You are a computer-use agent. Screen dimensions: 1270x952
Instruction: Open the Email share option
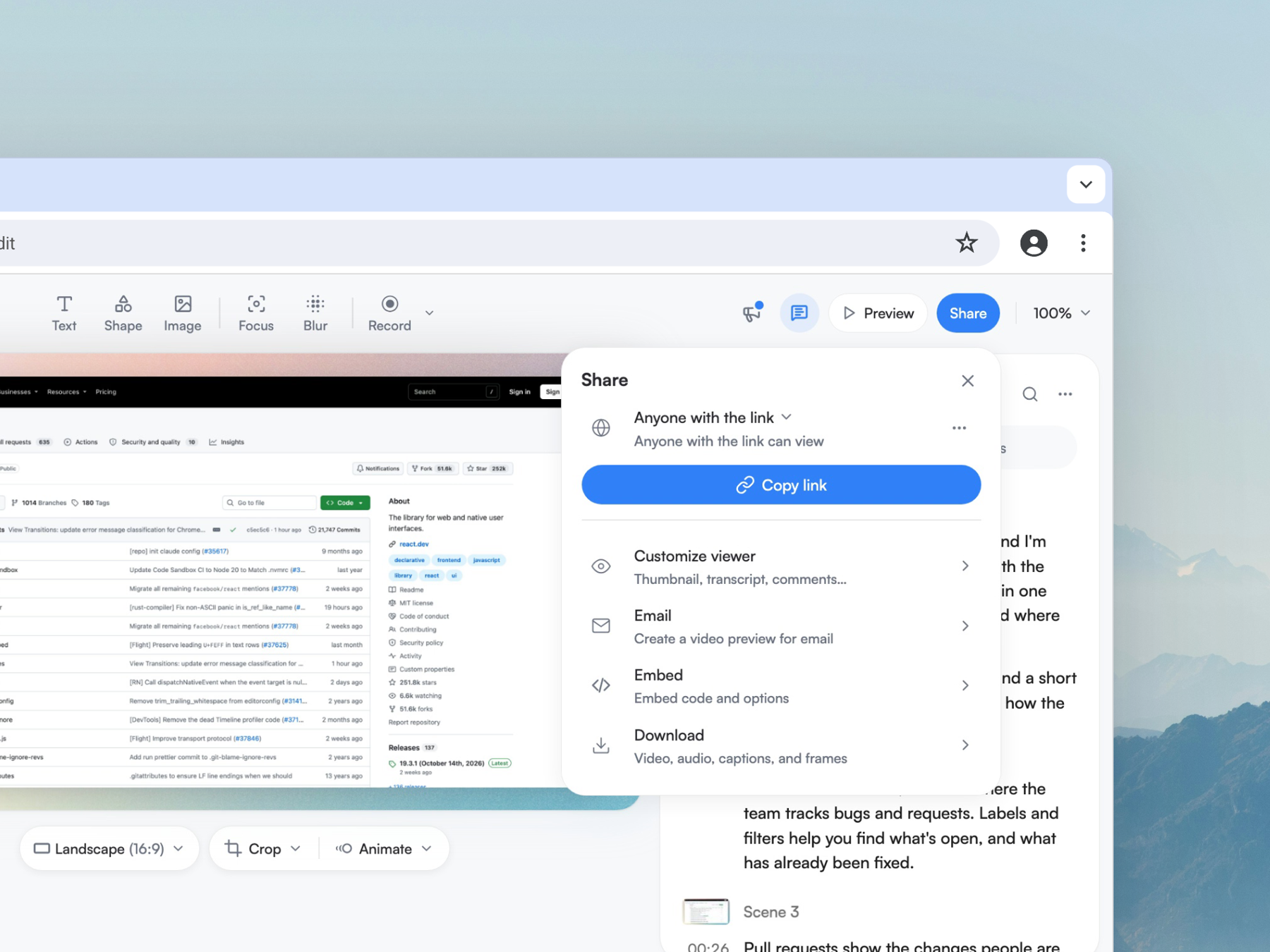[x=781, y=626]
